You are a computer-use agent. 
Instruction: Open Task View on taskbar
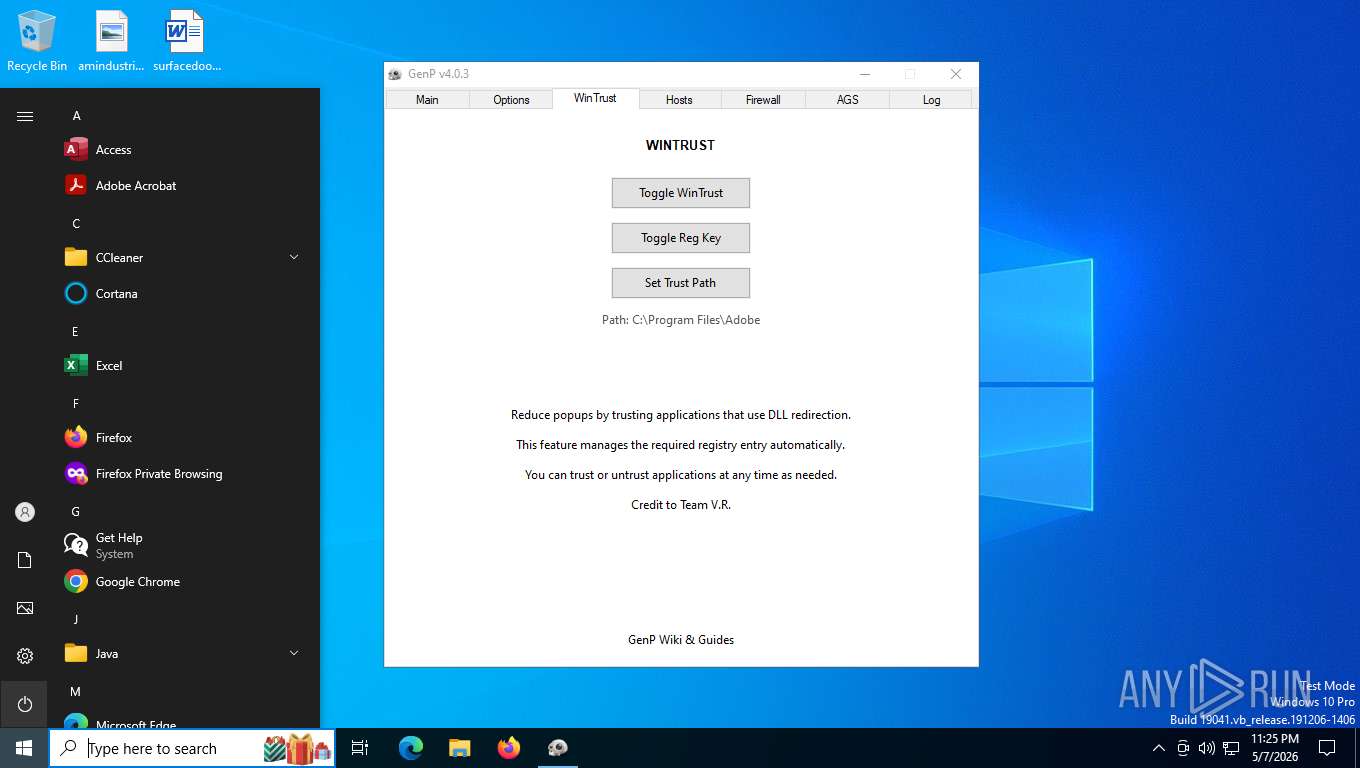click(x=360, y=748)
